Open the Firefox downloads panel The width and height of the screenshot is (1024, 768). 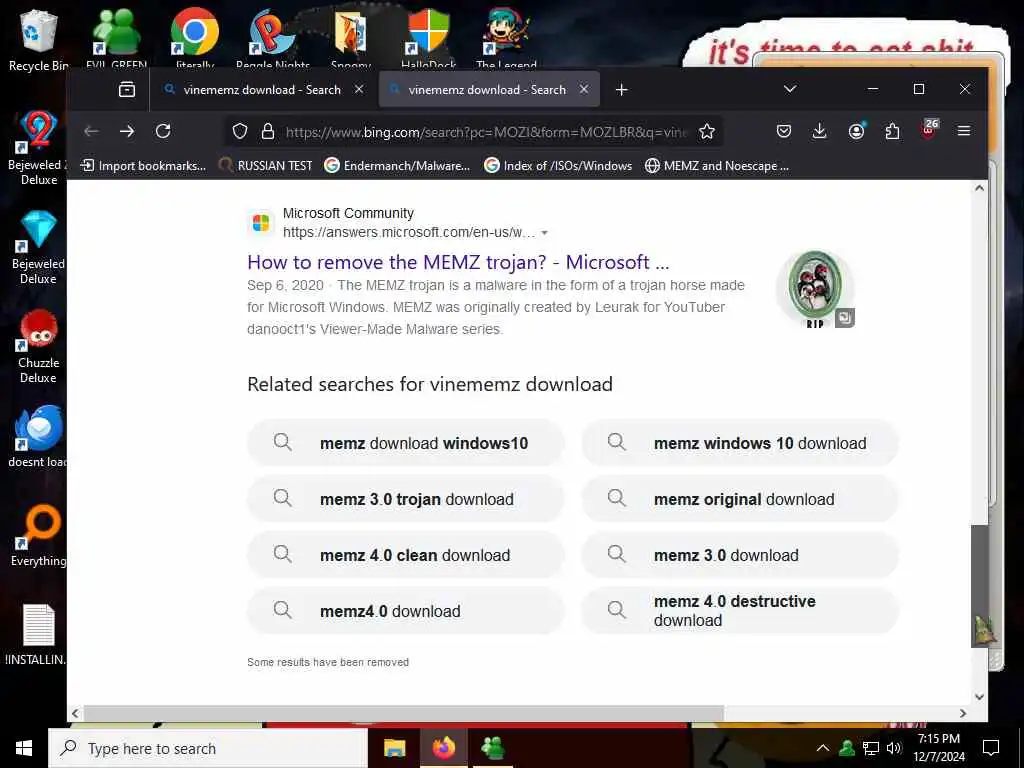point(819,131)
